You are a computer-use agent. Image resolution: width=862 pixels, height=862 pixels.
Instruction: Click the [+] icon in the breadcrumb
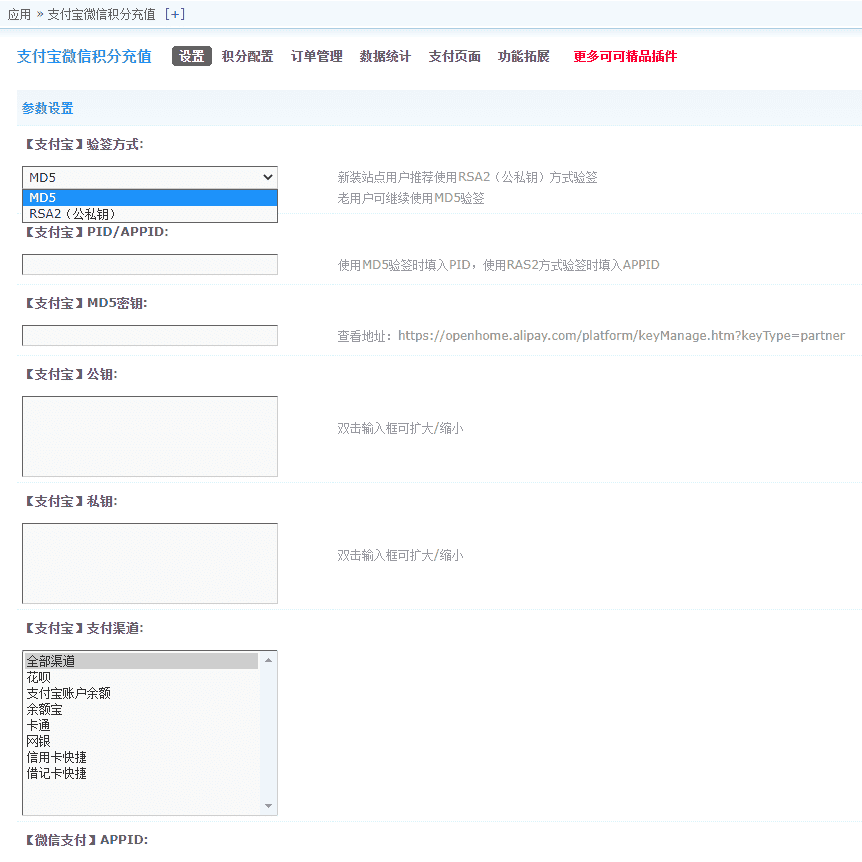click(x=175, y=14)
